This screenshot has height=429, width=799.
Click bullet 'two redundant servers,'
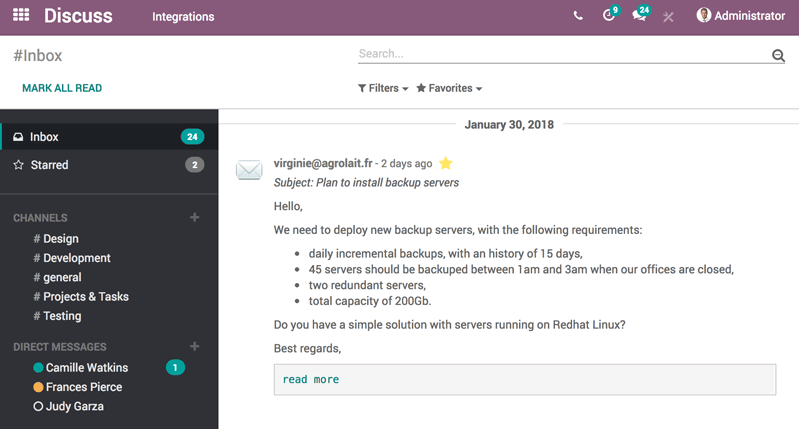coord(367,285)
